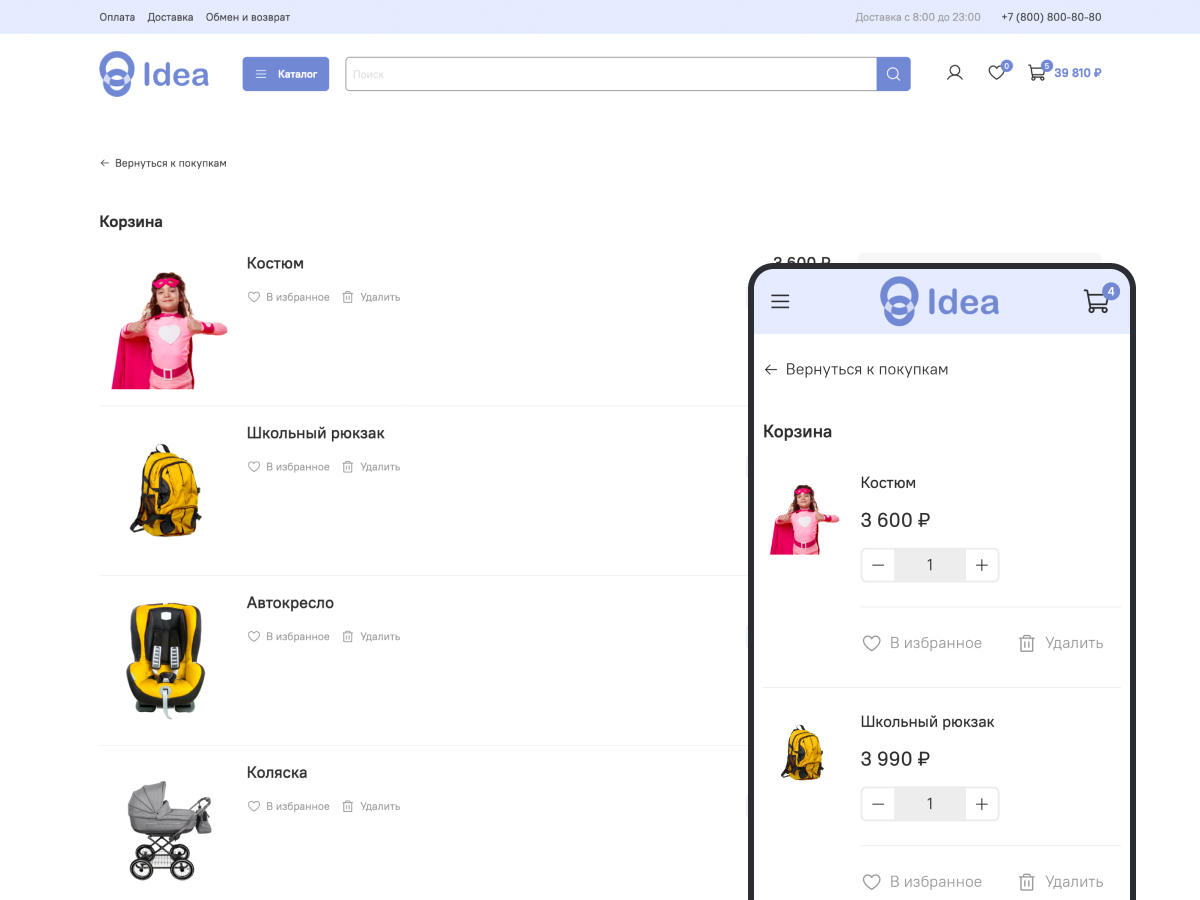Open Коляска stroller image
Image resolution: width=1200 pixels, height=900 pixels.
pyautogui.click(x=170, y=830)
